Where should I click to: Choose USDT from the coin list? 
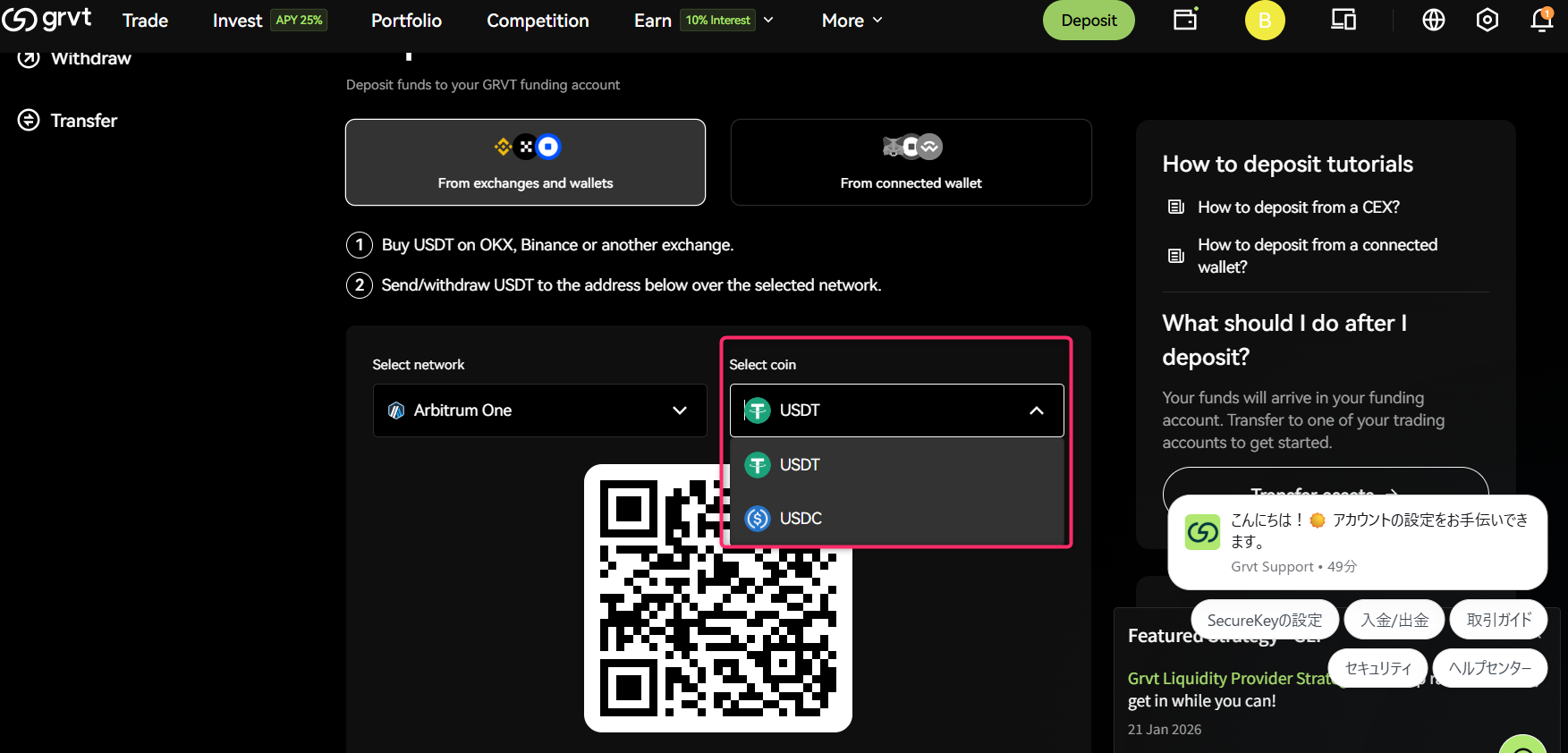coord(897,465)
